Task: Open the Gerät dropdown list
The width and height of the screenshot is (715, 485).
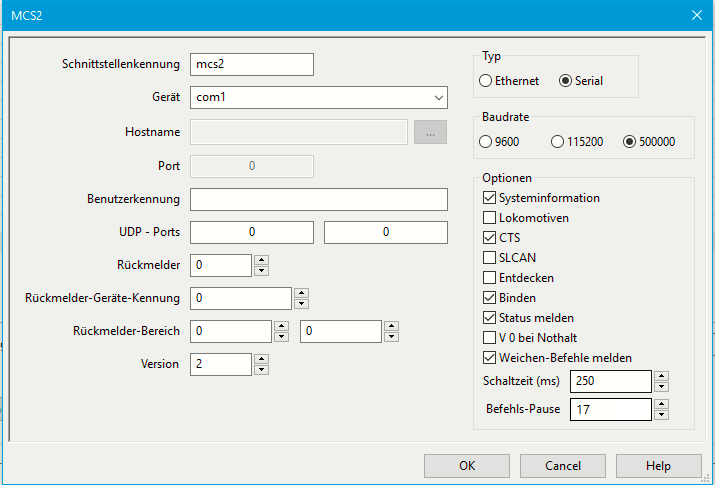Action: 439,98
